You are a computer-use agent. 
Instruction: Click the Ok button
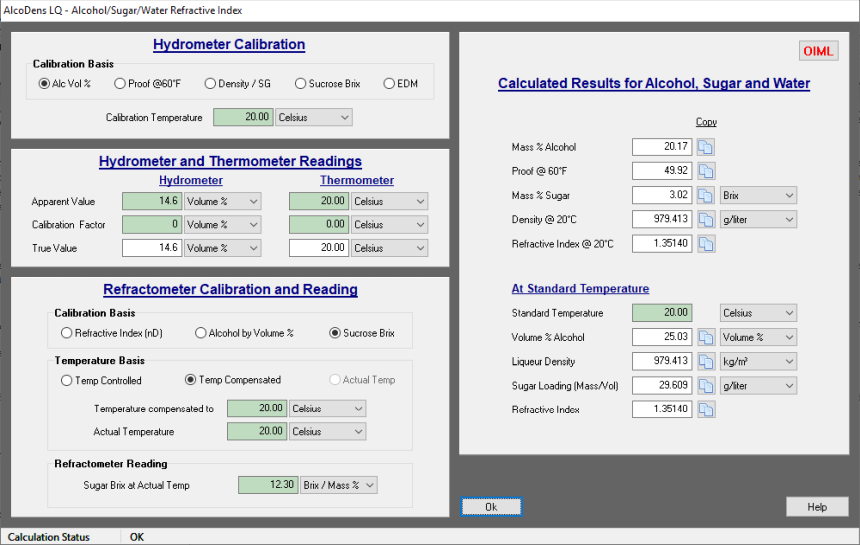click(x=491, y=507)
